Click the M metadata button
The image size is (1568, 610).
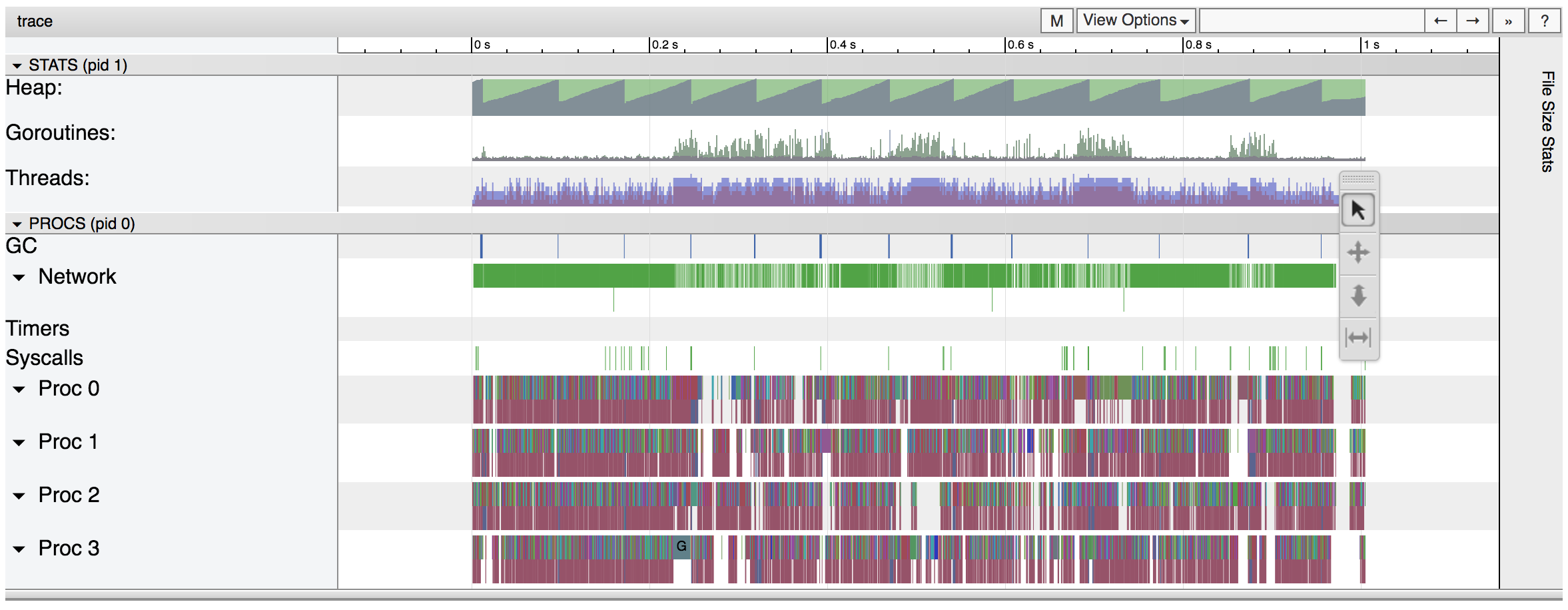tap(1056, 21)
